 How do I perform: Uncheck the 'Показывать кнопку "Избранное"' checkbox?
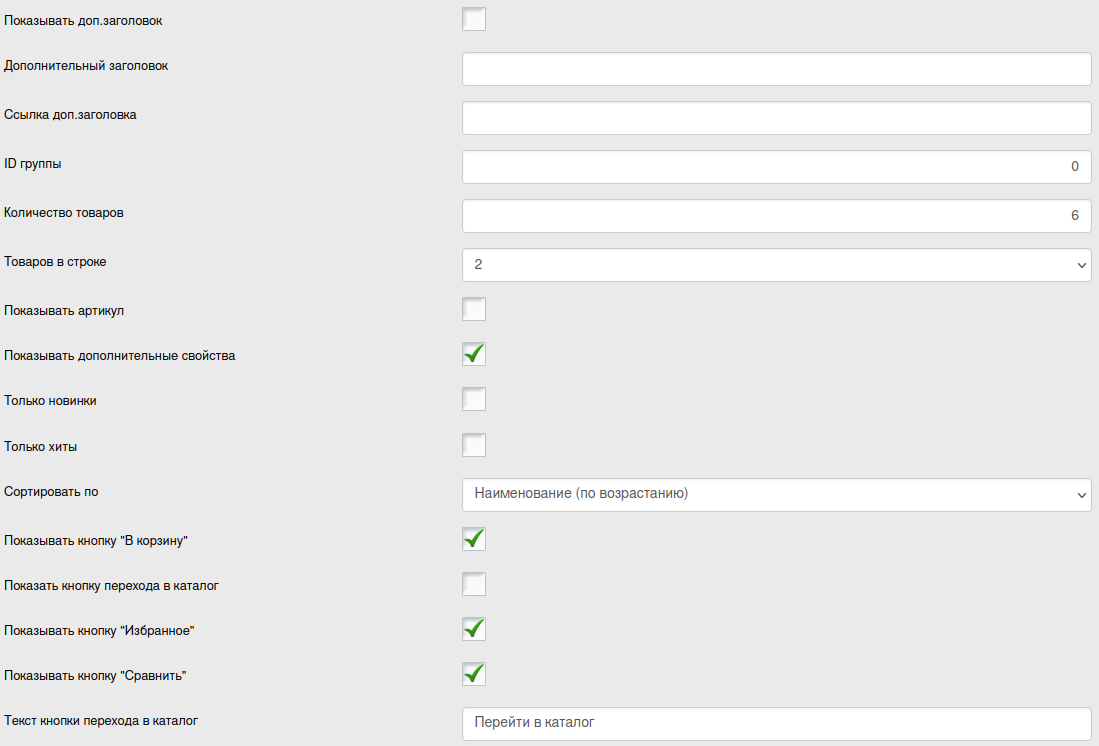click(x=474, y=629)
